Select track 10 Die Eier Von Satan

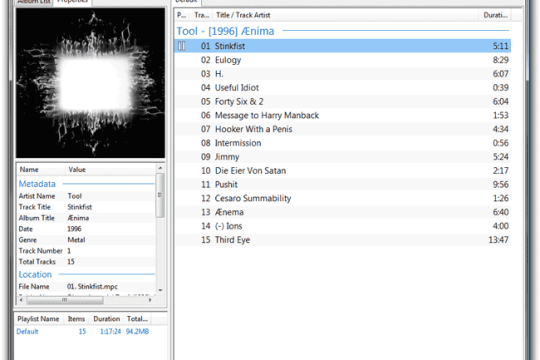[343, 171]
